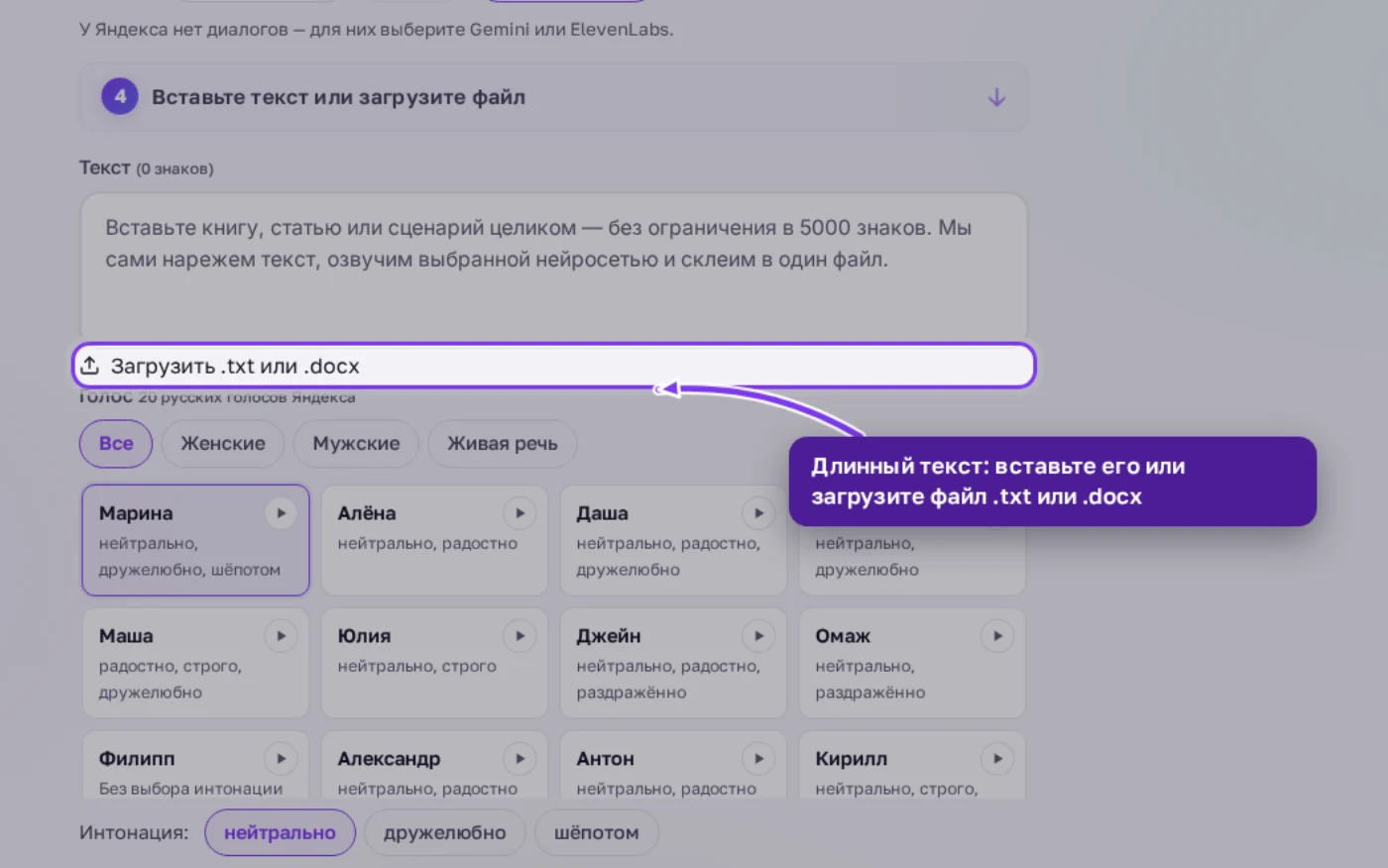
Task: Play preview of the Марина voice
Action: coord(282,513)
